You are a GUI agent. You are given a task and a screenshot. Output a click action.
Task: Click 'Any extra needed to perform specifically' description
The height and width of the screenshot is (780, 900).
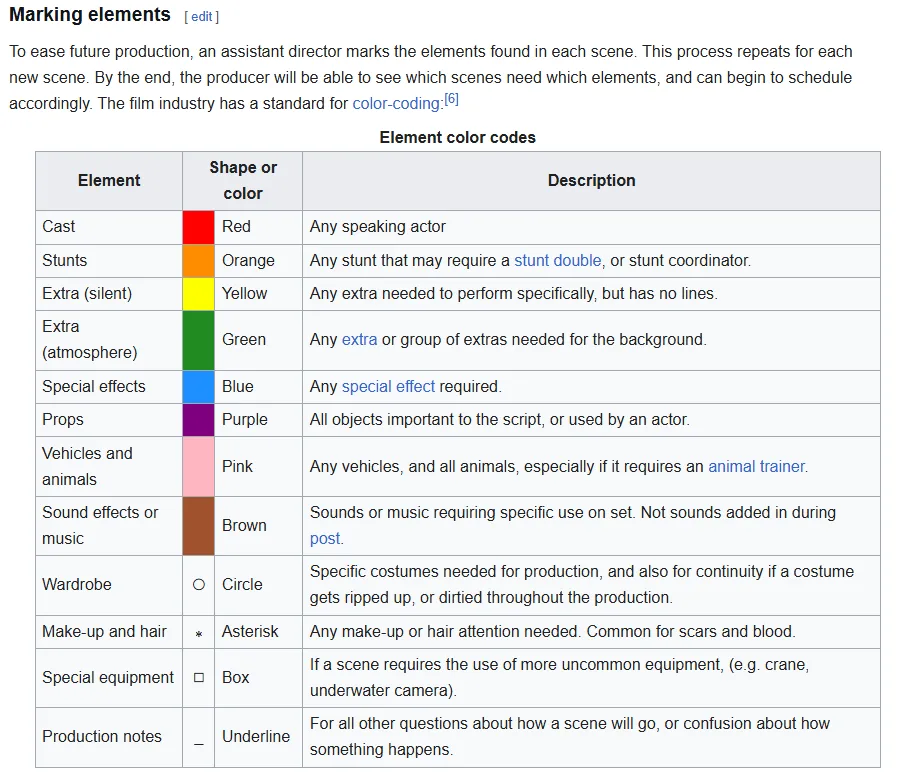coord(514,294)
